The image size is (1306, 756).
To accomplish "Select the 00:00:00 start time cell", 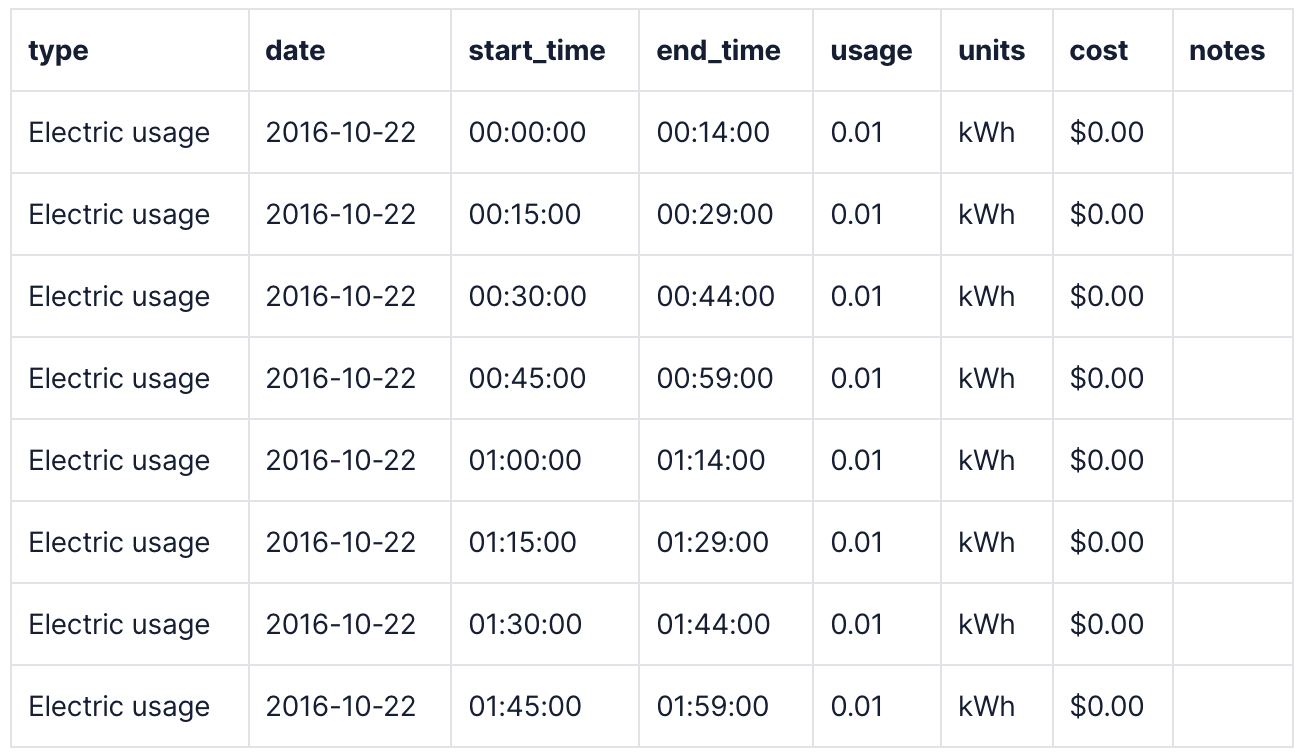I will tap(527, 133).
